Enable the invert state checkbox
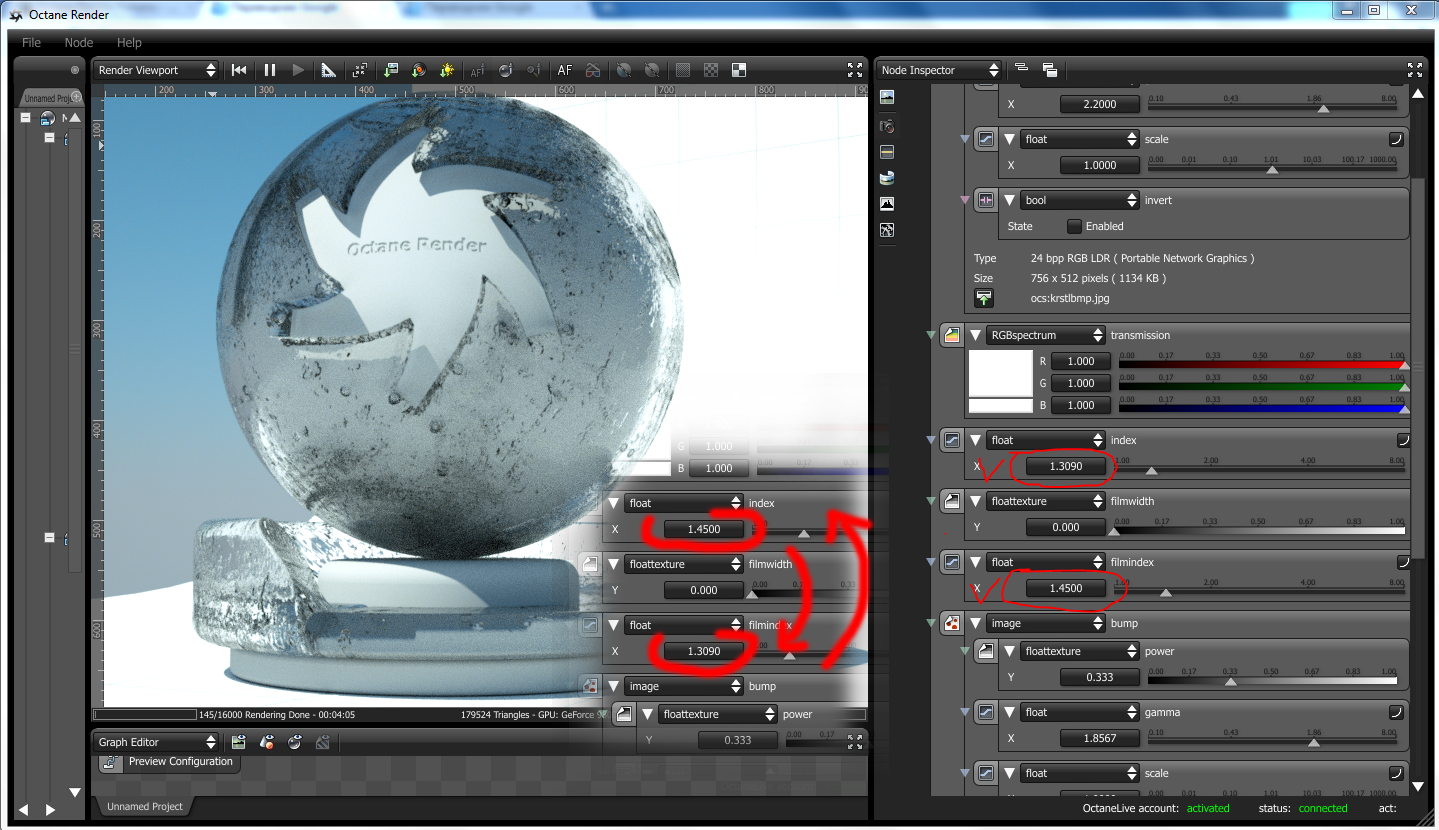 pyautogui.click(x=1074, y=226)
